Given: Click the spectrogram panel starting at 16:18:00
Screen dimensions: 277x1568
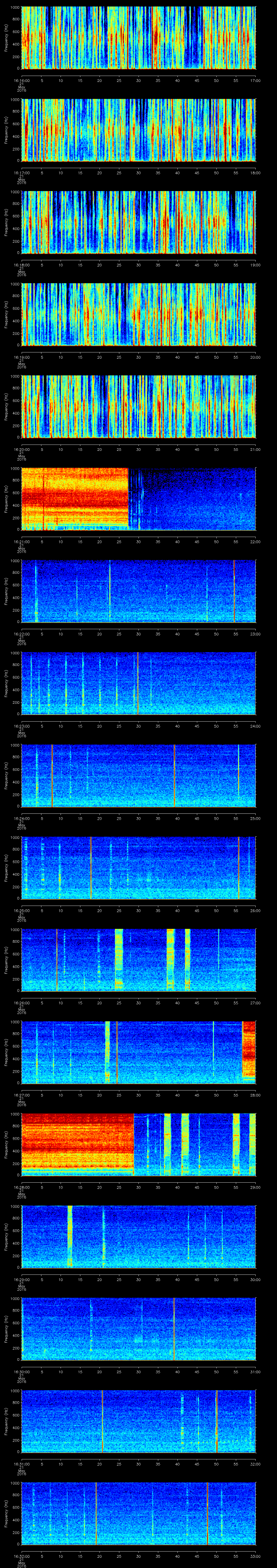Looking at the screenshot, I should click(139, 222).
